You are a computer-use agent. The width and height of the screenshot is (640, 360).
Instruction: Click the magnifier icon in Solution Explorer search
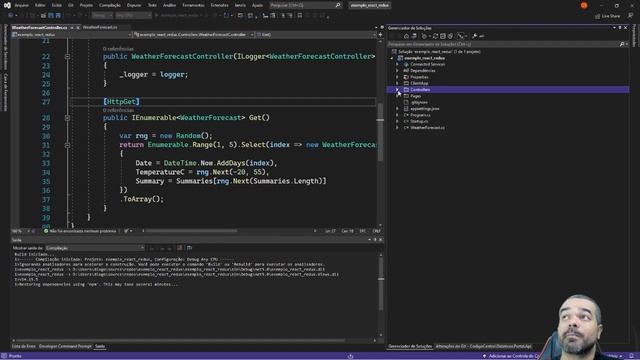622,44
